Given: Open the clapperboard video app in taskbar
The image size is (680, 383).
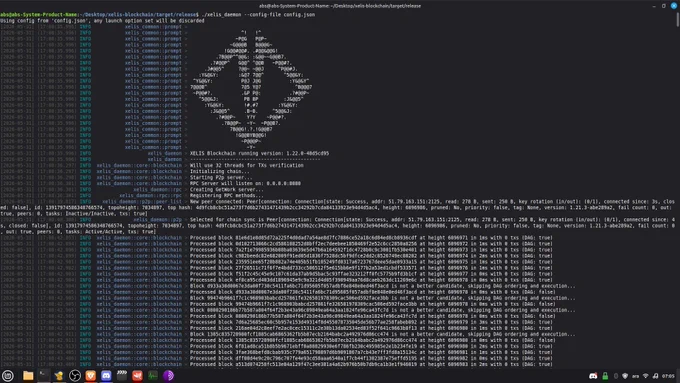Looking at the screenshot, I should [x=121, y=376].
